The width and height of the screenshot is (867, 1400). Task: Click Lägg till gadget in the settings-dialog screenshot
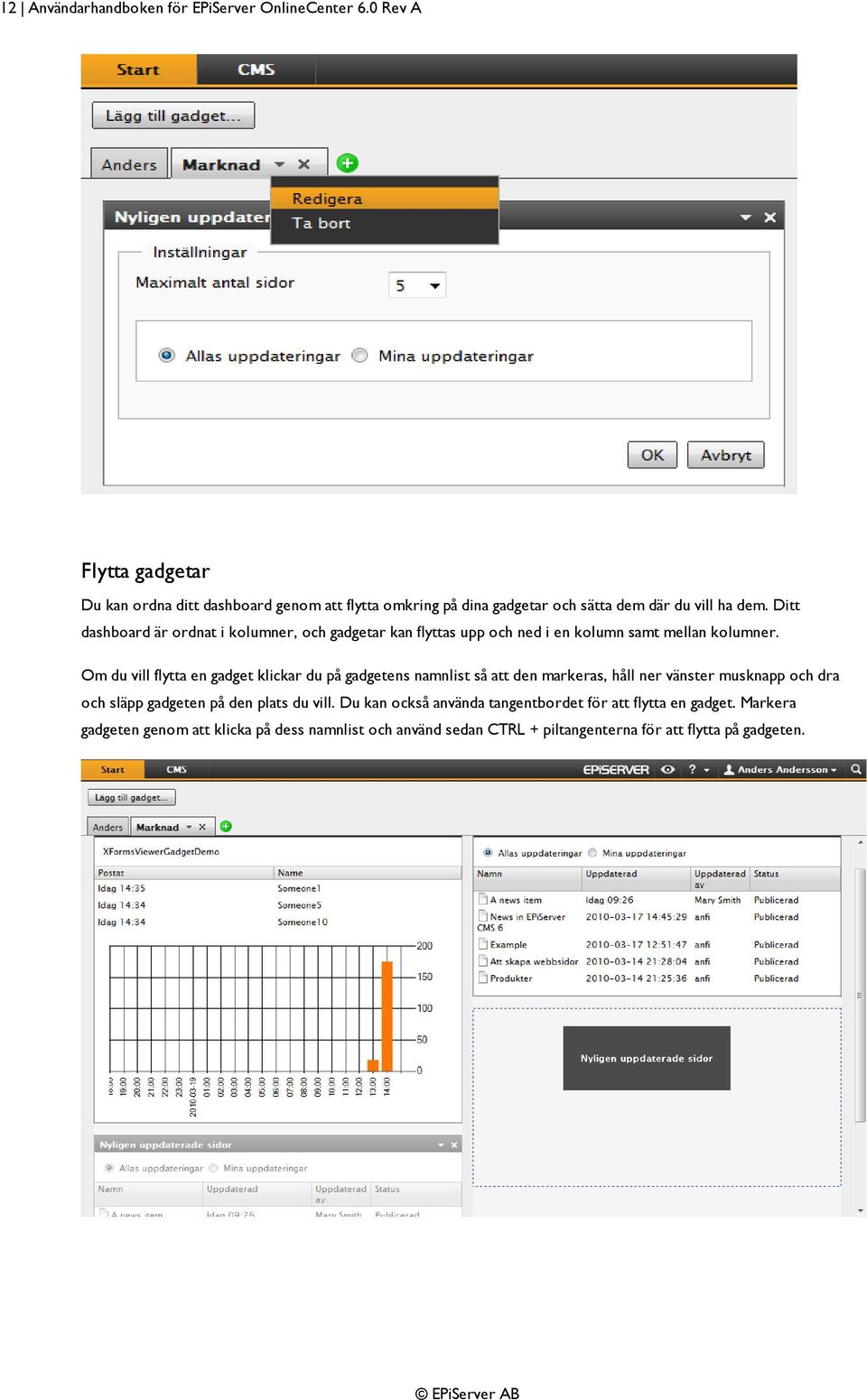coord(173,116)
